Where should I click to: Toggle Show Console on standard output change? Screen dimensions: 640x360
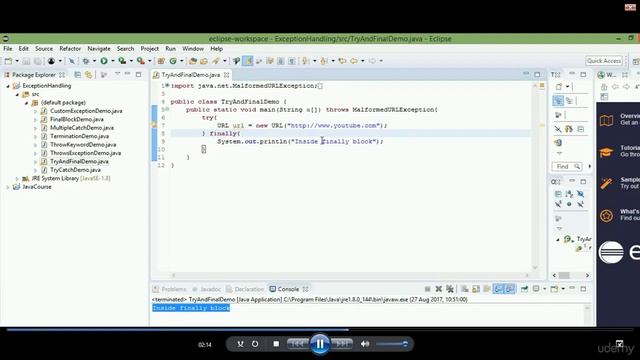[x=498, y=289]
